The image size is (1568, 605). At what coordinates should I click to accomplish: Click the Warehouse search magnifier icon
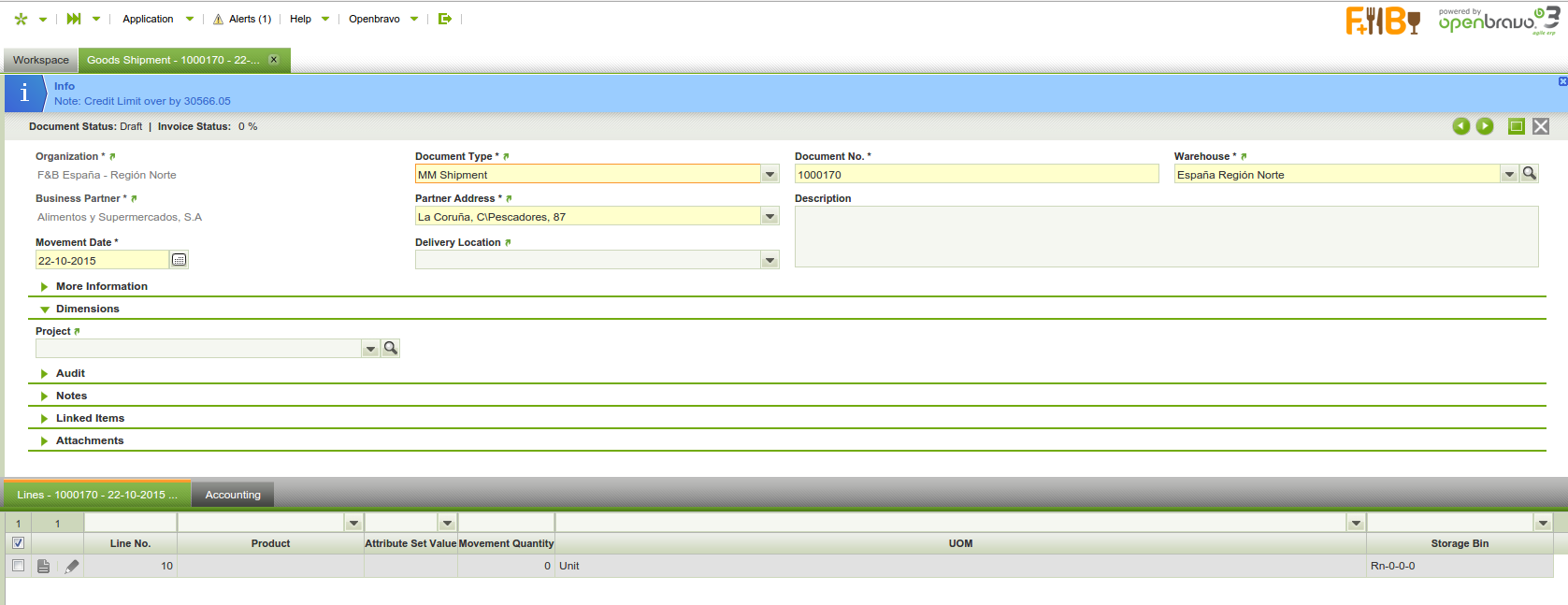point(1529,173)
